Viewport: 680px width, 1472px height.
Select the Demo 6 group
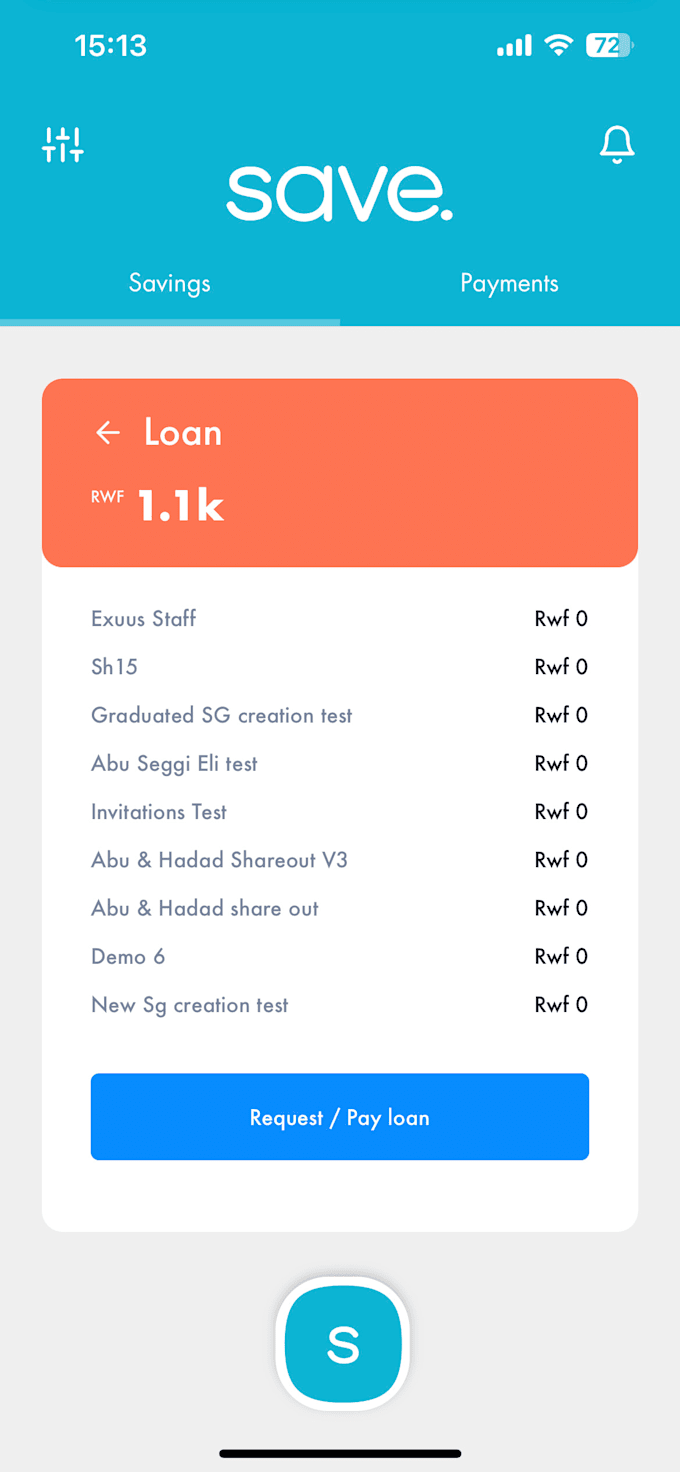(x=340, y=957)
